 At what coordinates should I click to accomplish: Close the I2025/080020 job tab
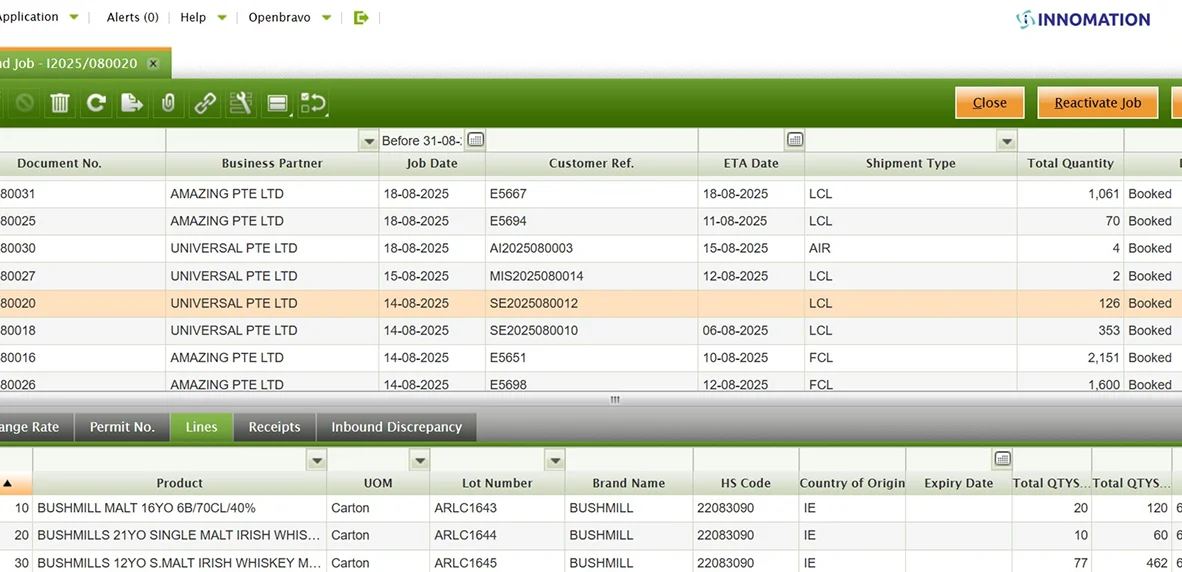coord(153,63)
